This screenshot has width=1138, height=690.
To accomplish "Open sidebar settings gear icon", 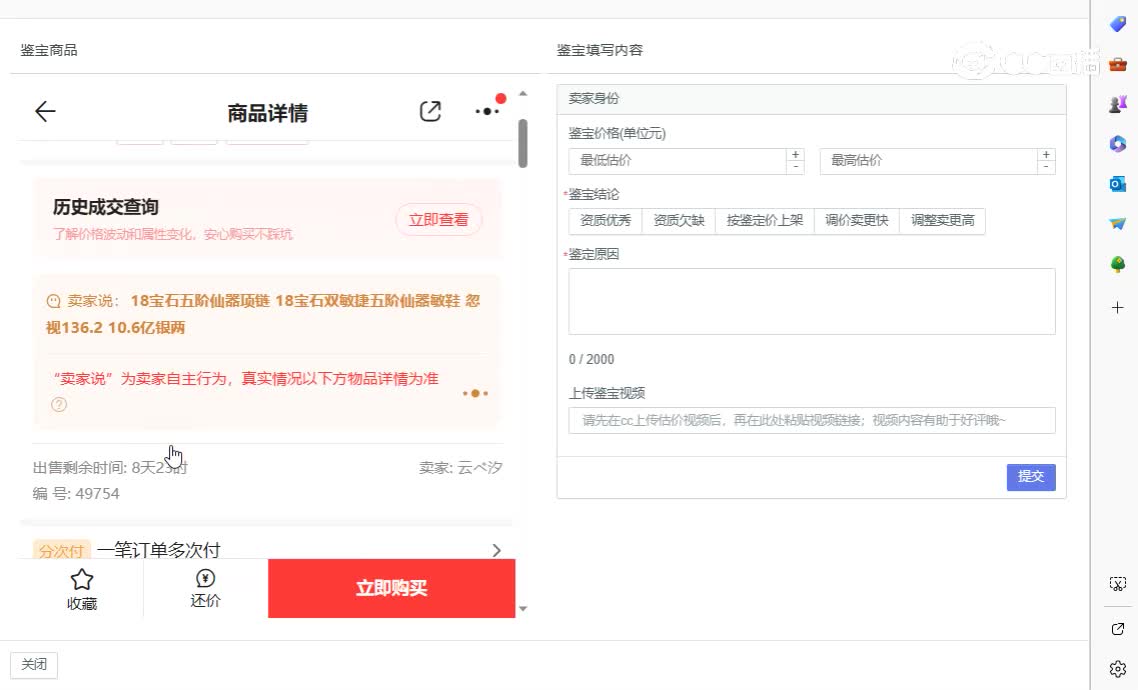I will [x=1118, y=668].
